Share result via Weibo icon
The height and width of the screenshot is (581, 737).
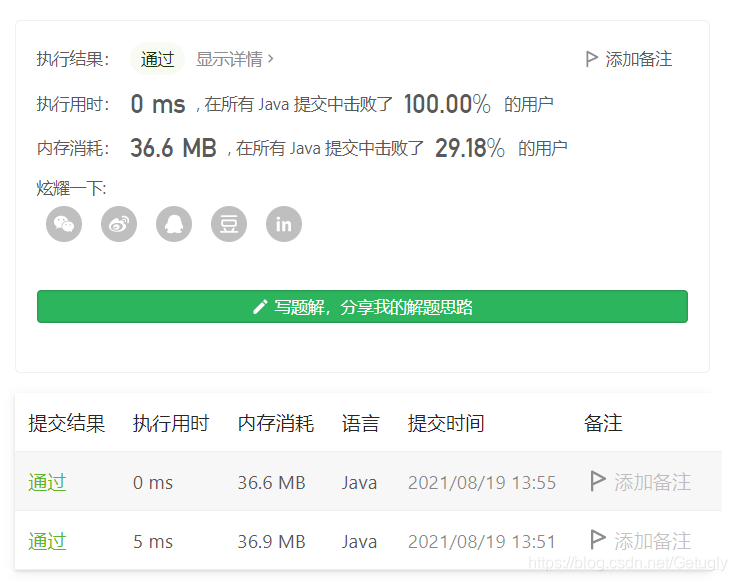tap(119, 224)
